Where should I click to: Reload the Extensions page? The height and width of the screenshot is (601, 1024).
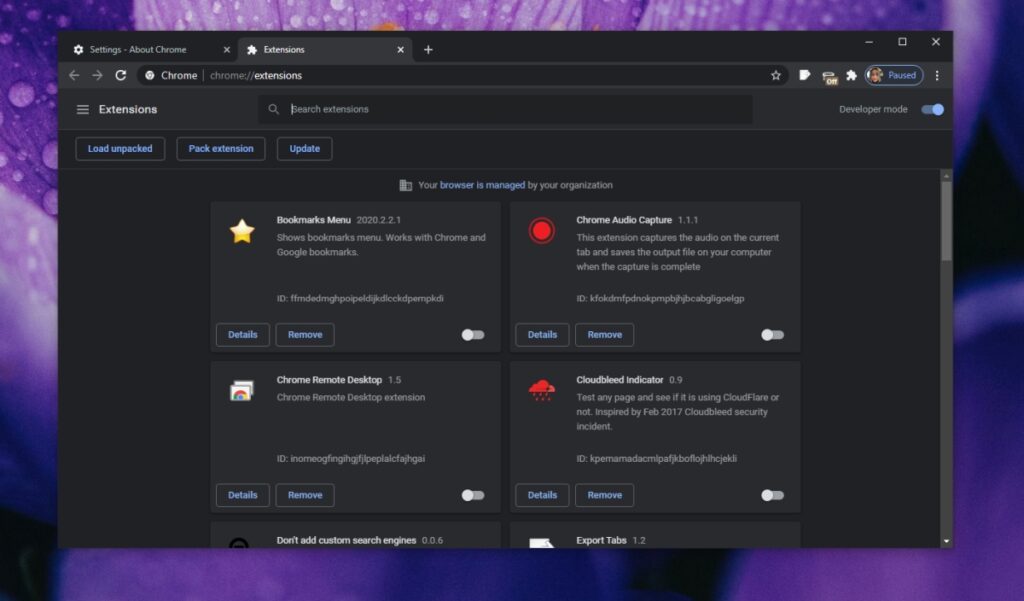click(x=121, y=75)
